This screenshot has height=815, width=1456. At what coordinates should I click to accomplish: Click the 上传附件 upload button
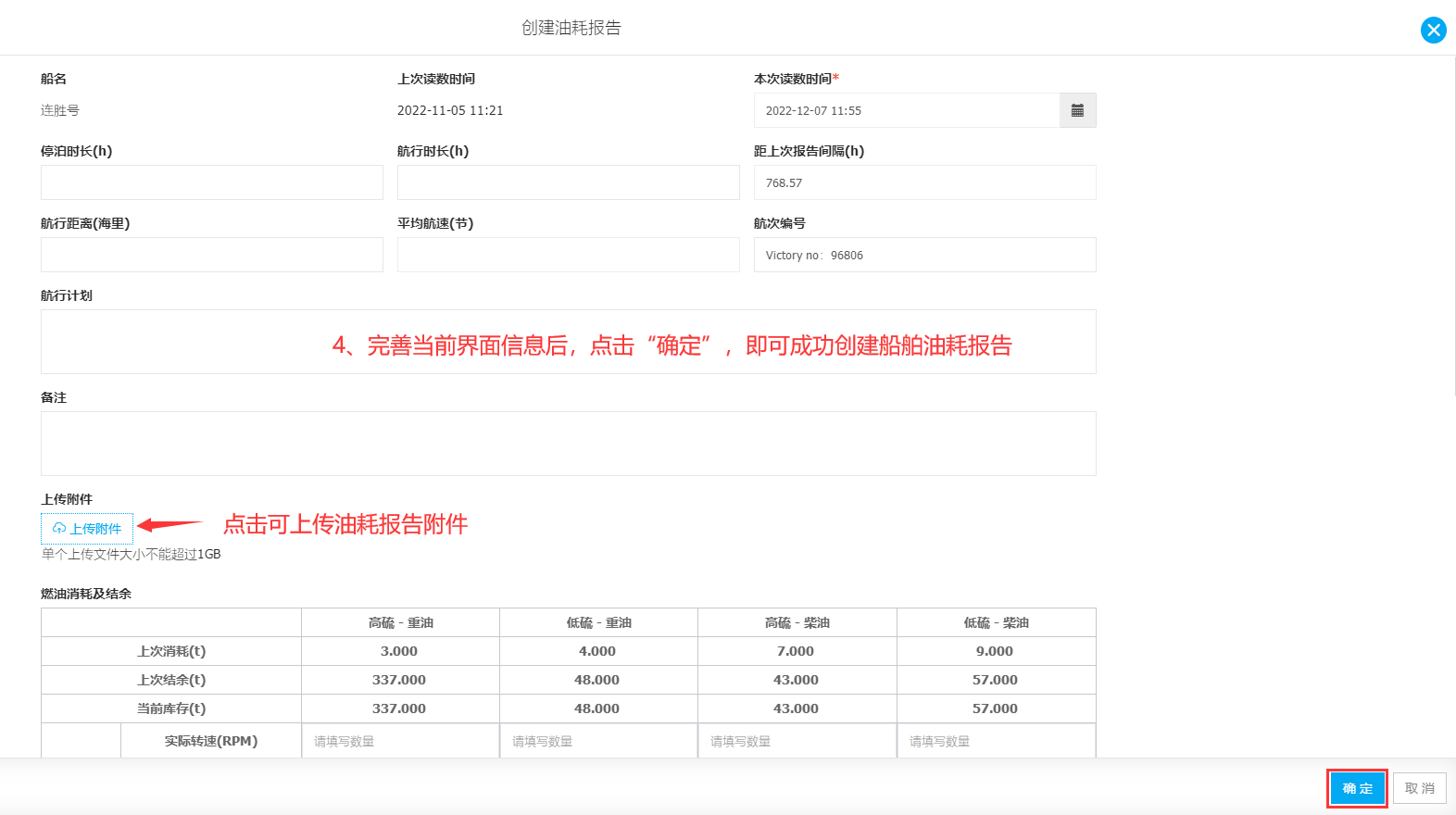click(x=87, y=528)
